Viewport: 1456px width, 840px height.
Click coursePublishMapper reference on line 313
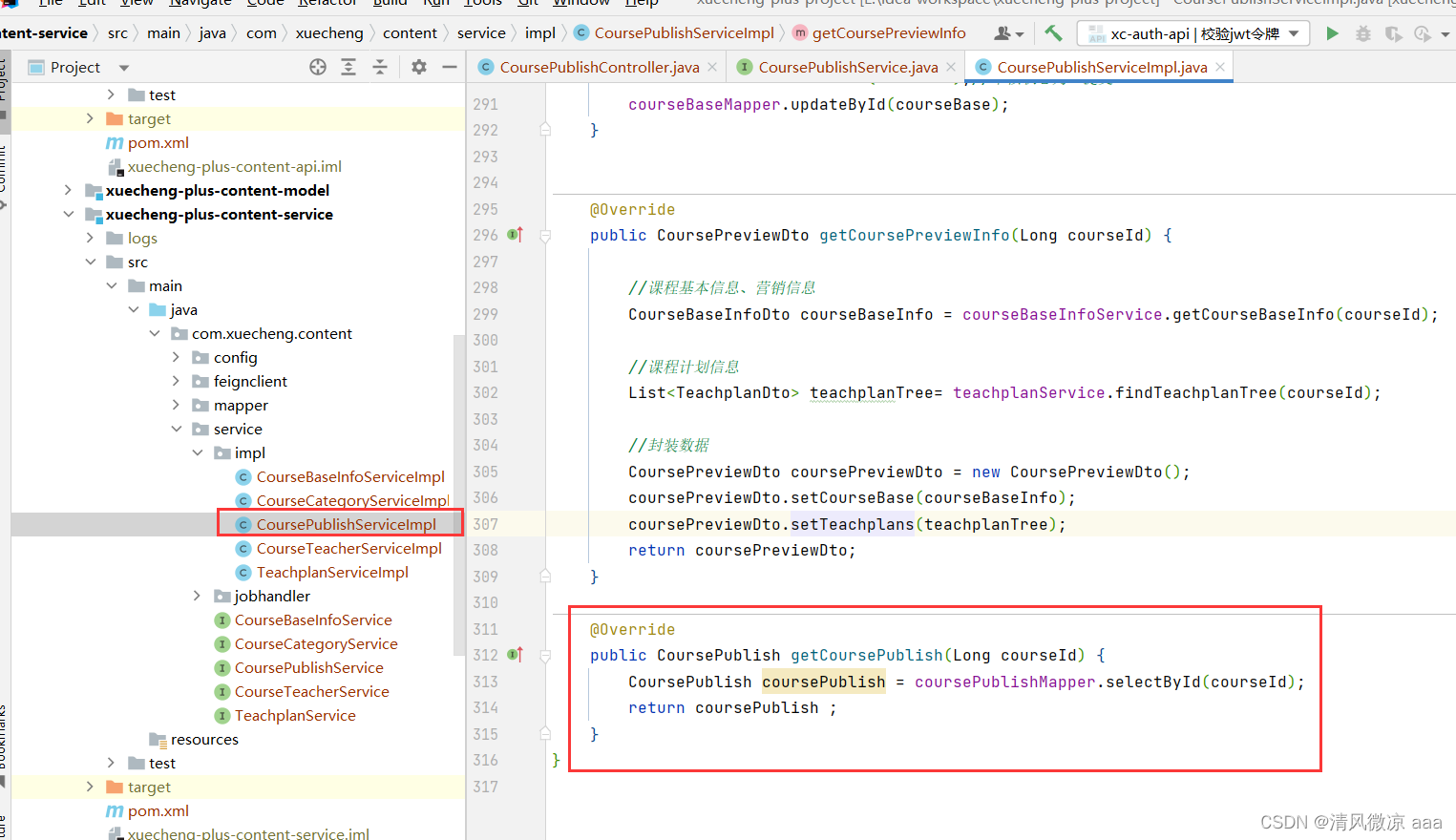[1004, 682]
